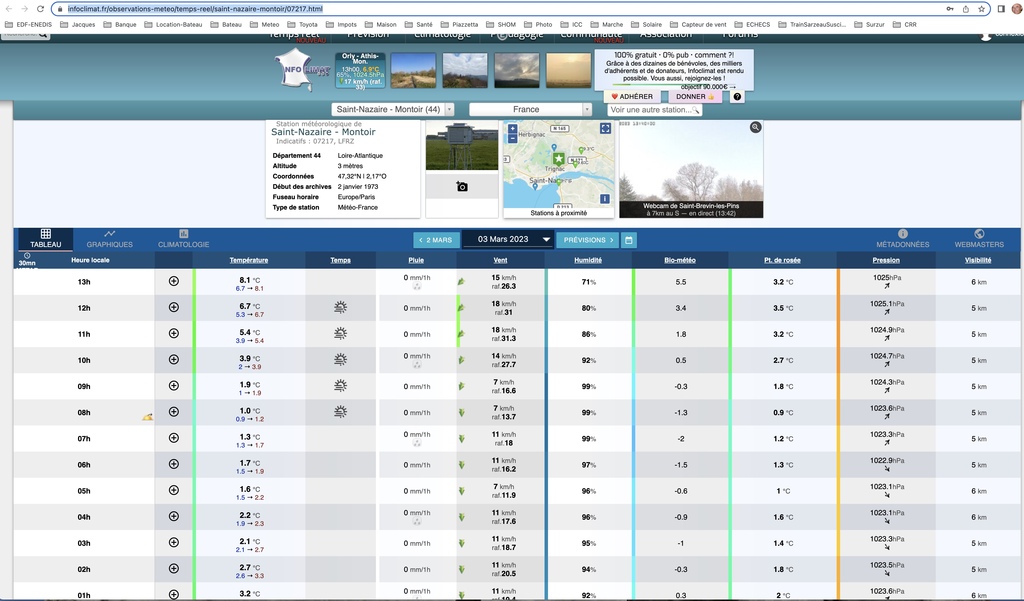Open the browser share icon
The height and width of the screenshot is (601, 1024).
pos(966,9)
